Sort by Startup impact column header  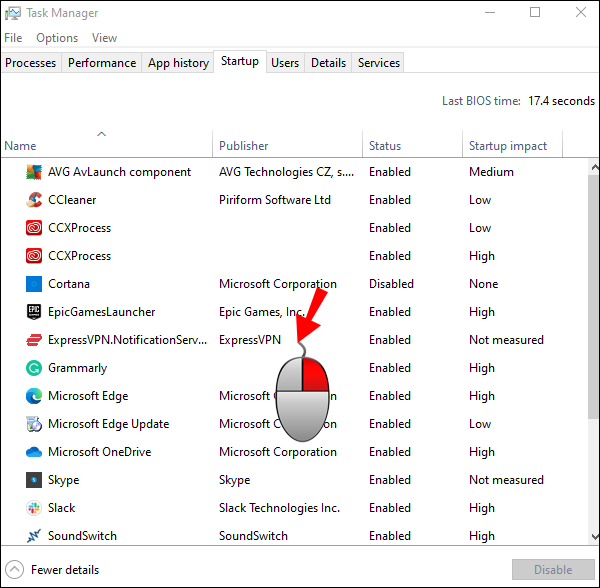[512, 146]
